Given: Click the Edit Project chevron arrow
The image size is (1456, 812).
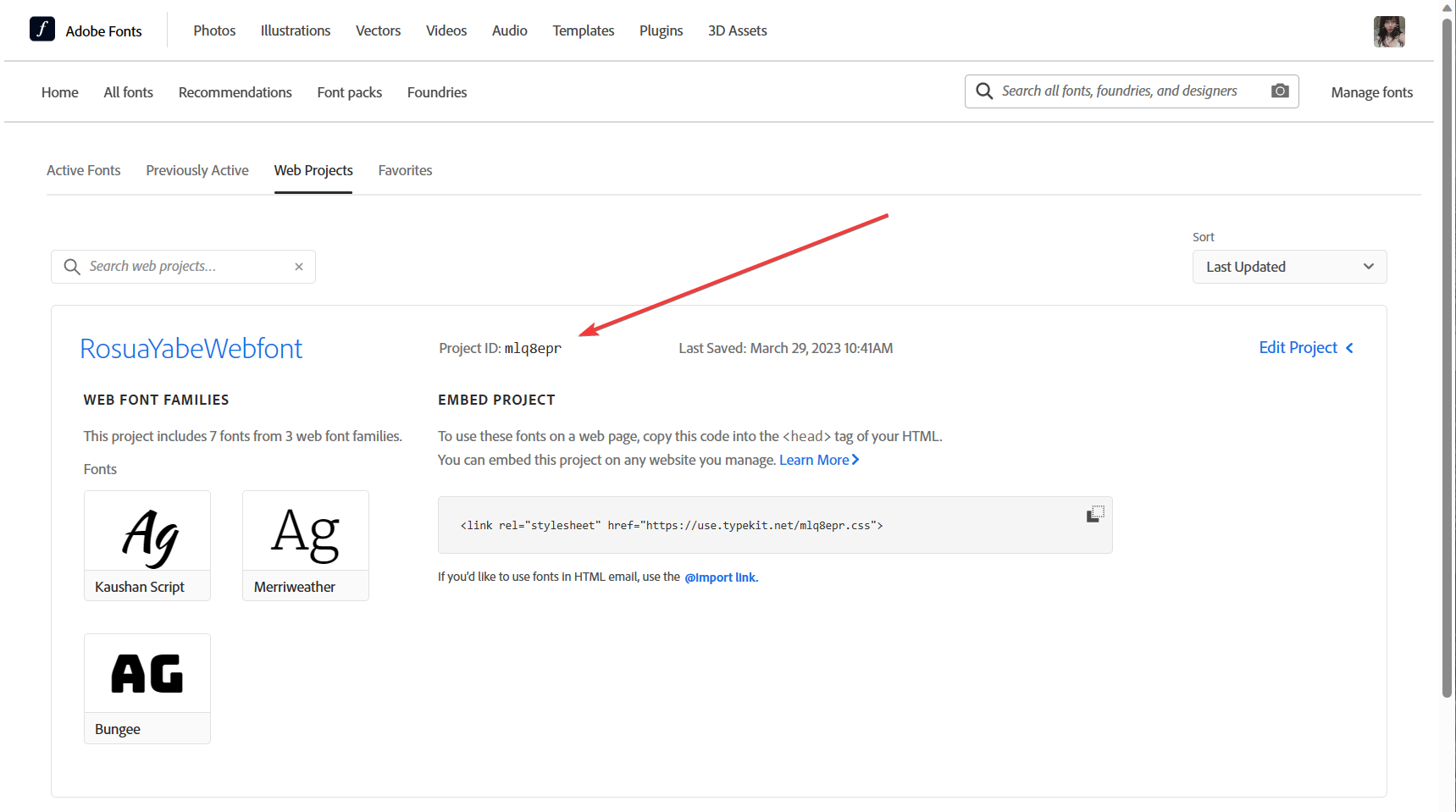Looking at the screenshot, I should pyautogui.click(x=1349, y=348).
